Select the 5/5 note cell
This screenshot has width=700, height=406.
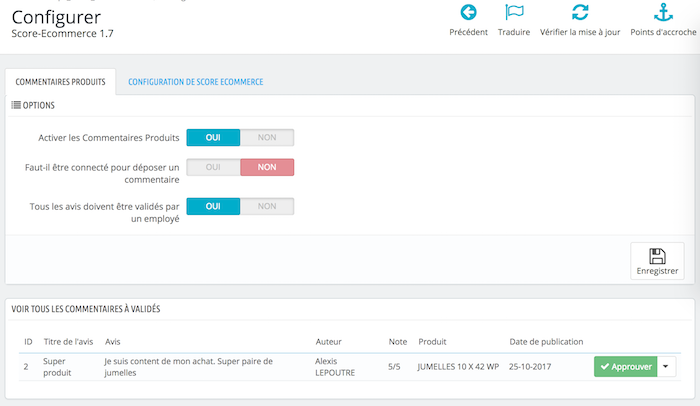click(394, 367)
